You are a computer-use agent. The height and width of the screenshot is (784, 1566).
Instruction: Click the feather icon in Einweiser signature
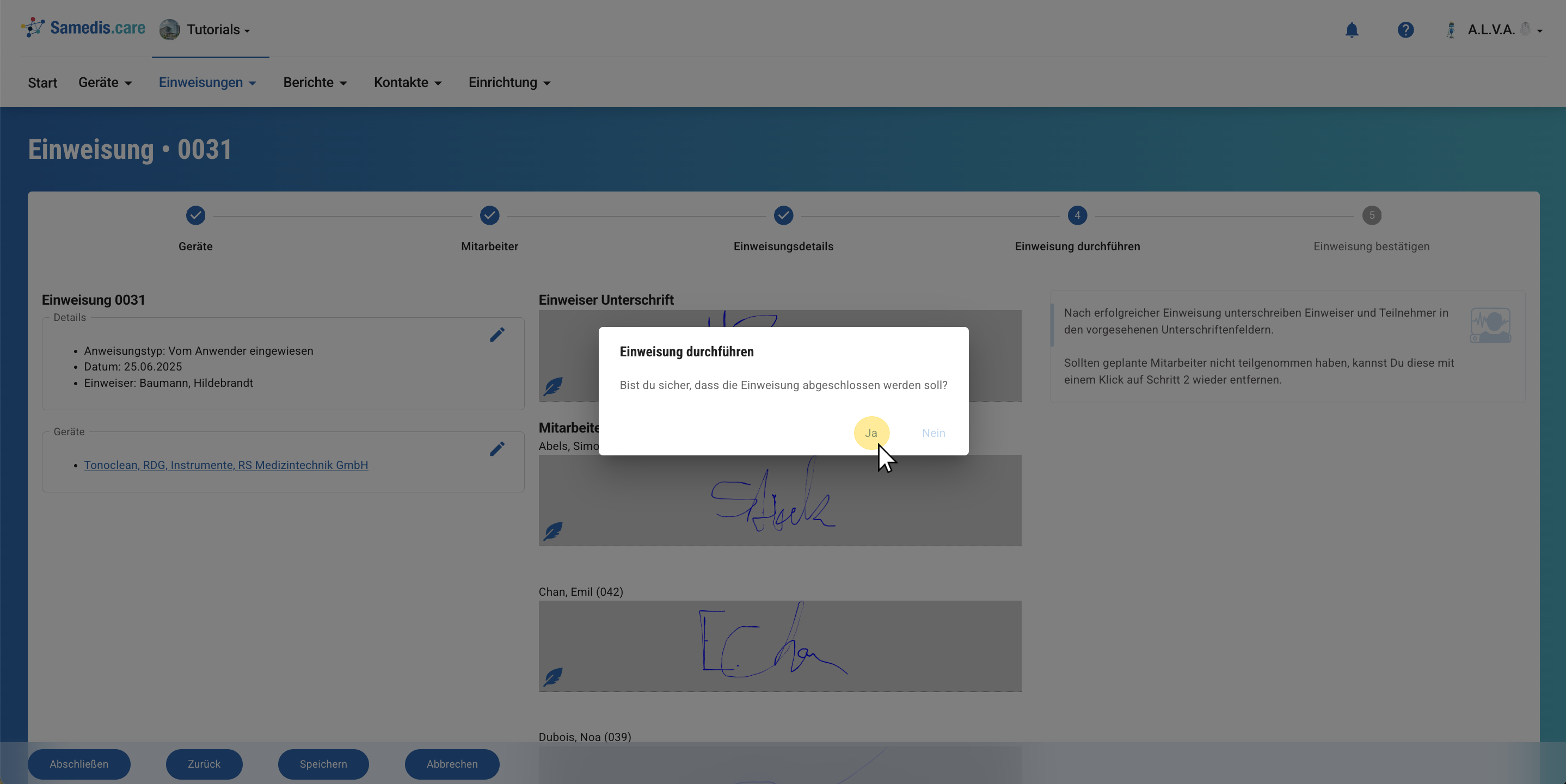pos(552,386)
